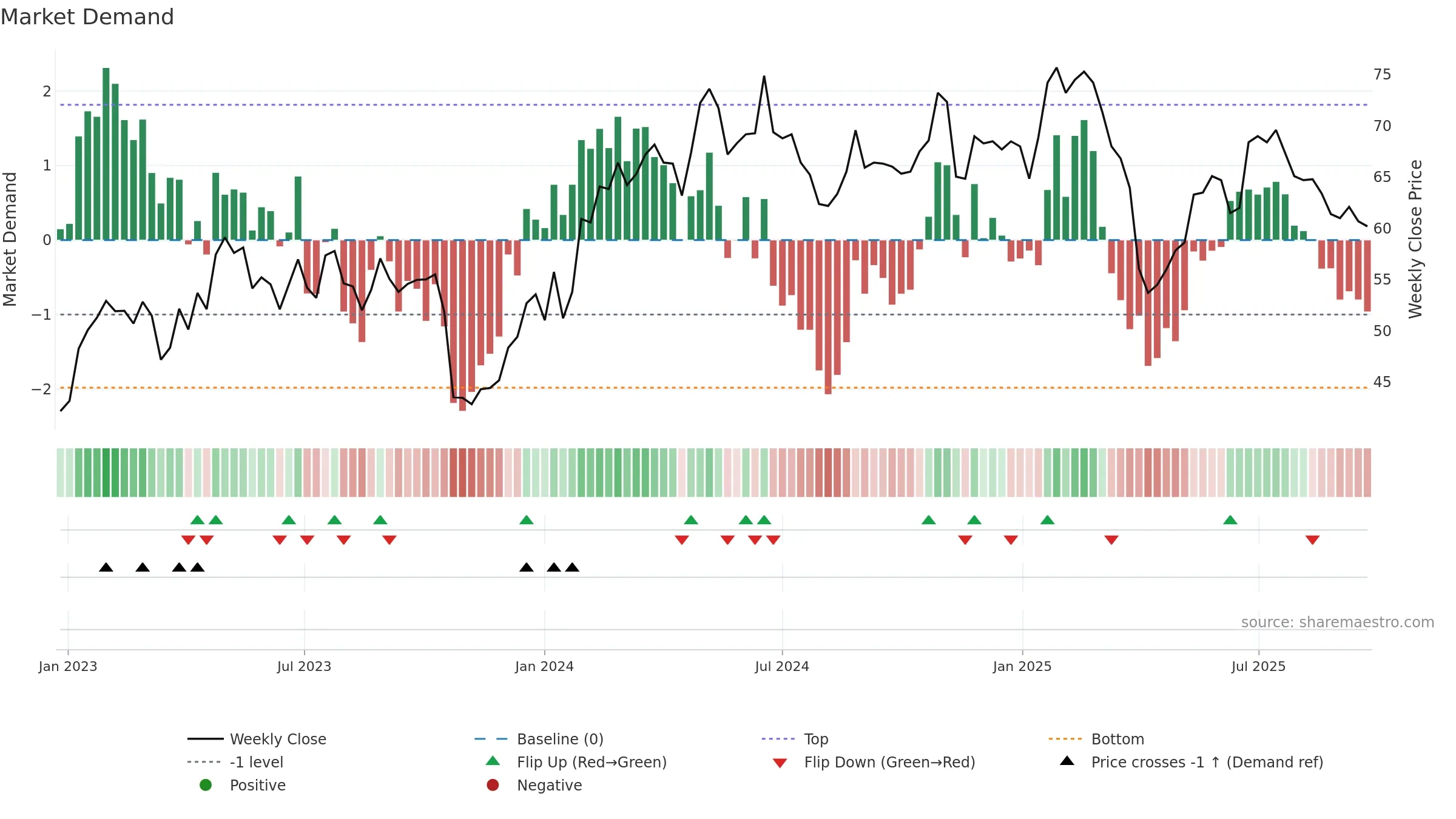Click the Jul 2024 x-axis label
Screen dimensions: 1456x819
click(782, 667)
